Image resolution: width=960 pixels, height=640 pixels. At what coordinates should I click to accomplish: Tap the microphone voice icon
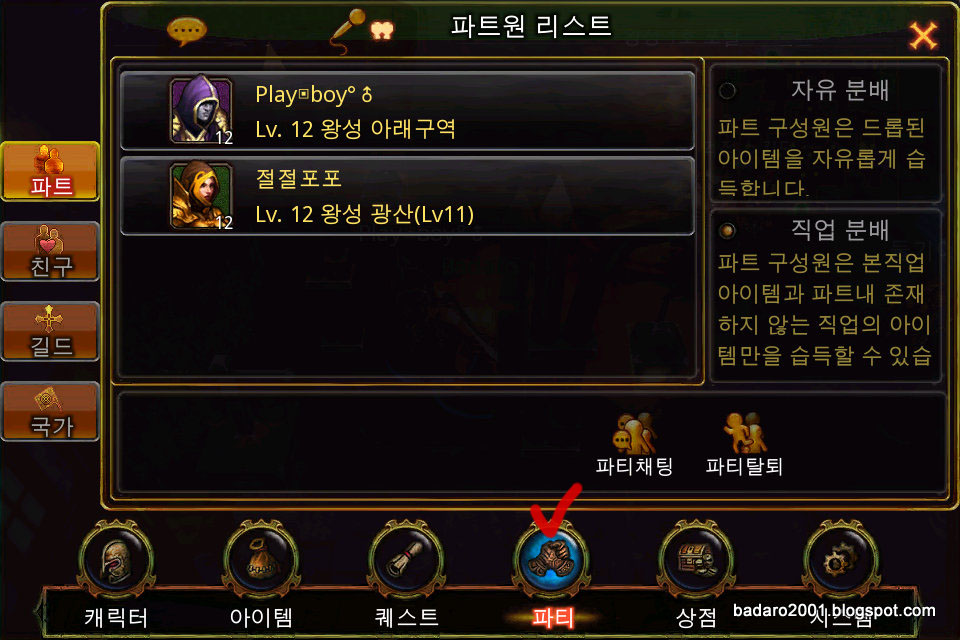347,31
